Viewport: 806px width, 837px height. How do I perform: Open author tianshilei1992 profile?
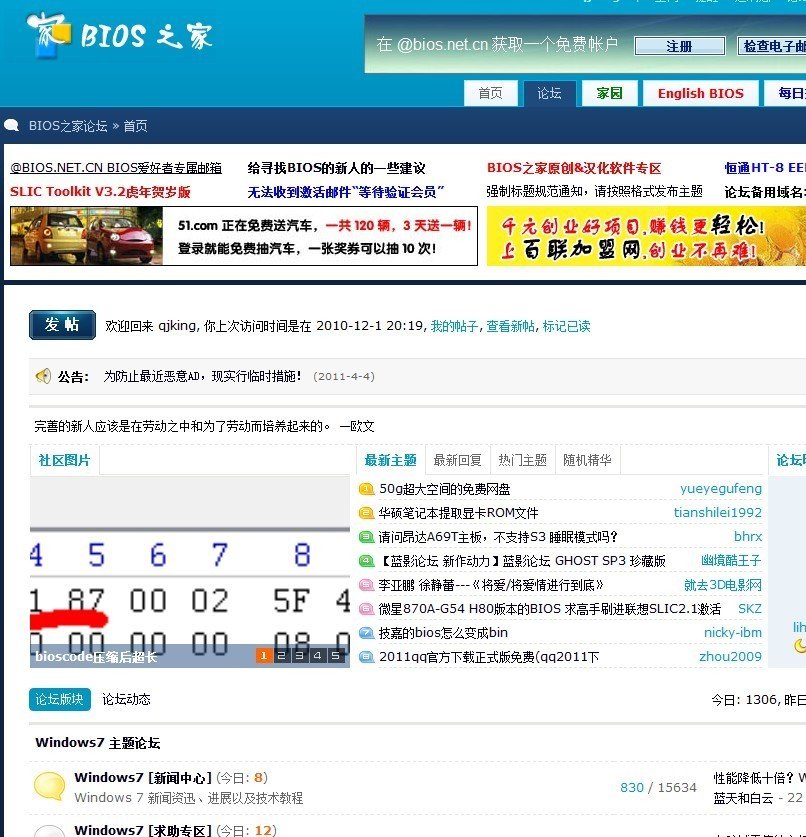(x=717, y=513)
